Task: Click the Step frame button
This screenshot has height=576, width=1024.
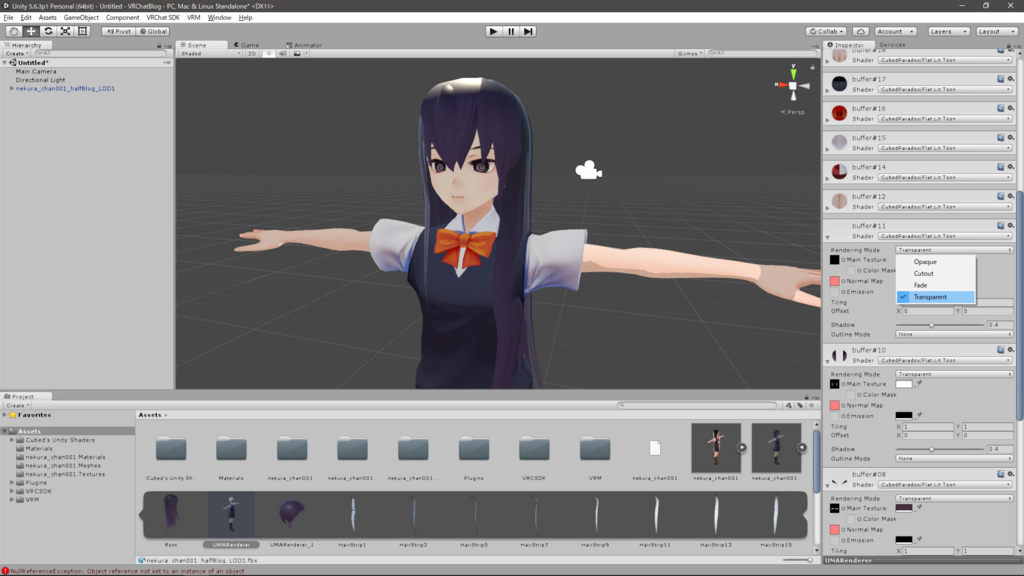Action: [x=528, y=31]
